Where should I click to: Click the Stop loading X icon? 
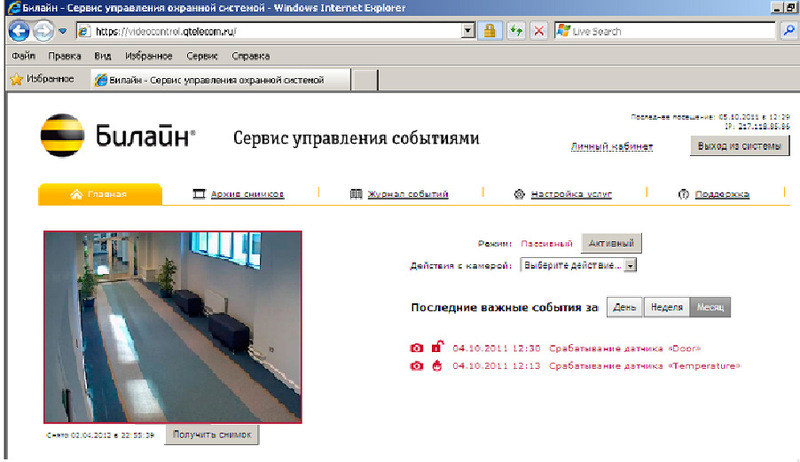539,32
